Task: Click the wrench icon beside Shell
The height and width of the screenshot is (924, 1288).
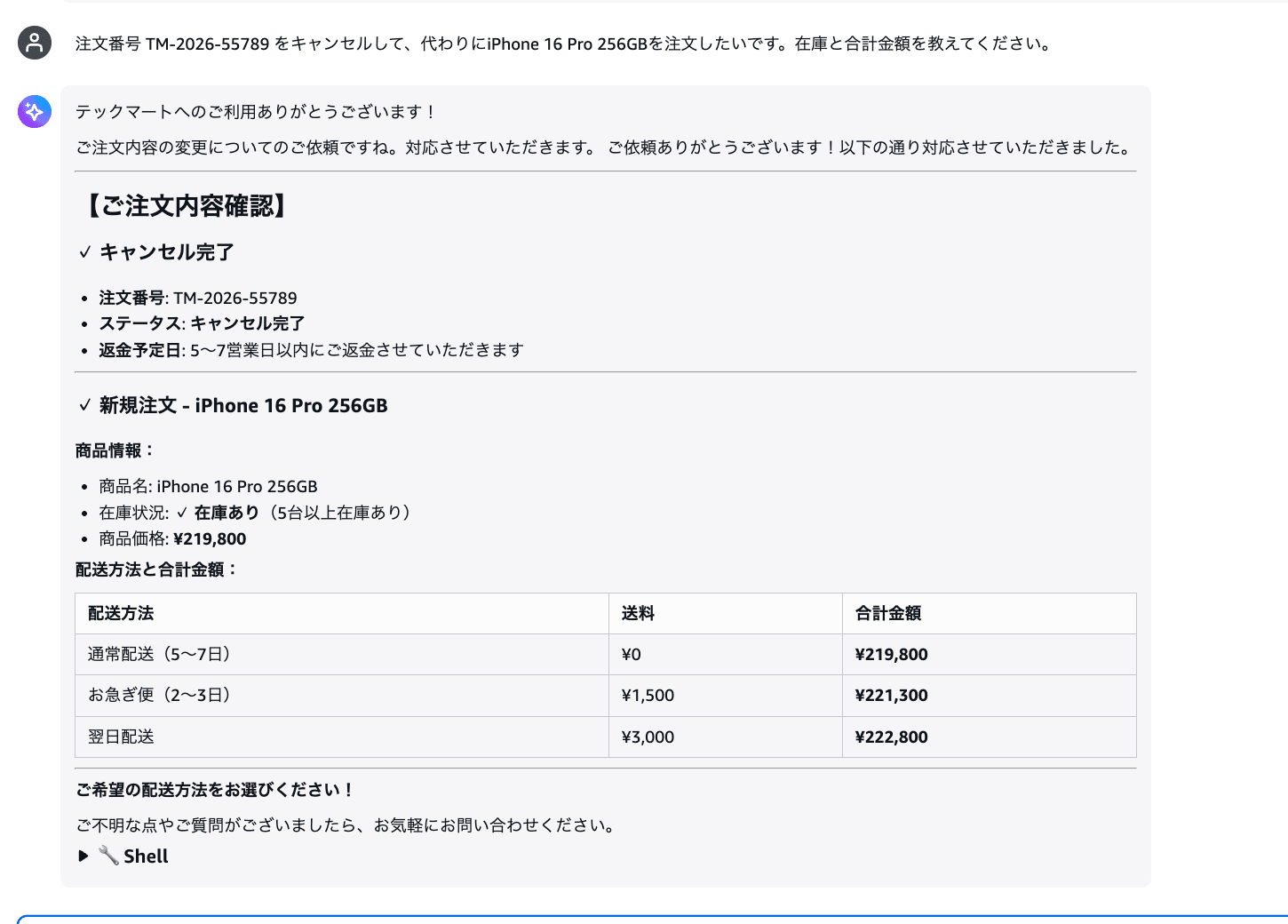Action: (x=108, y=856)
